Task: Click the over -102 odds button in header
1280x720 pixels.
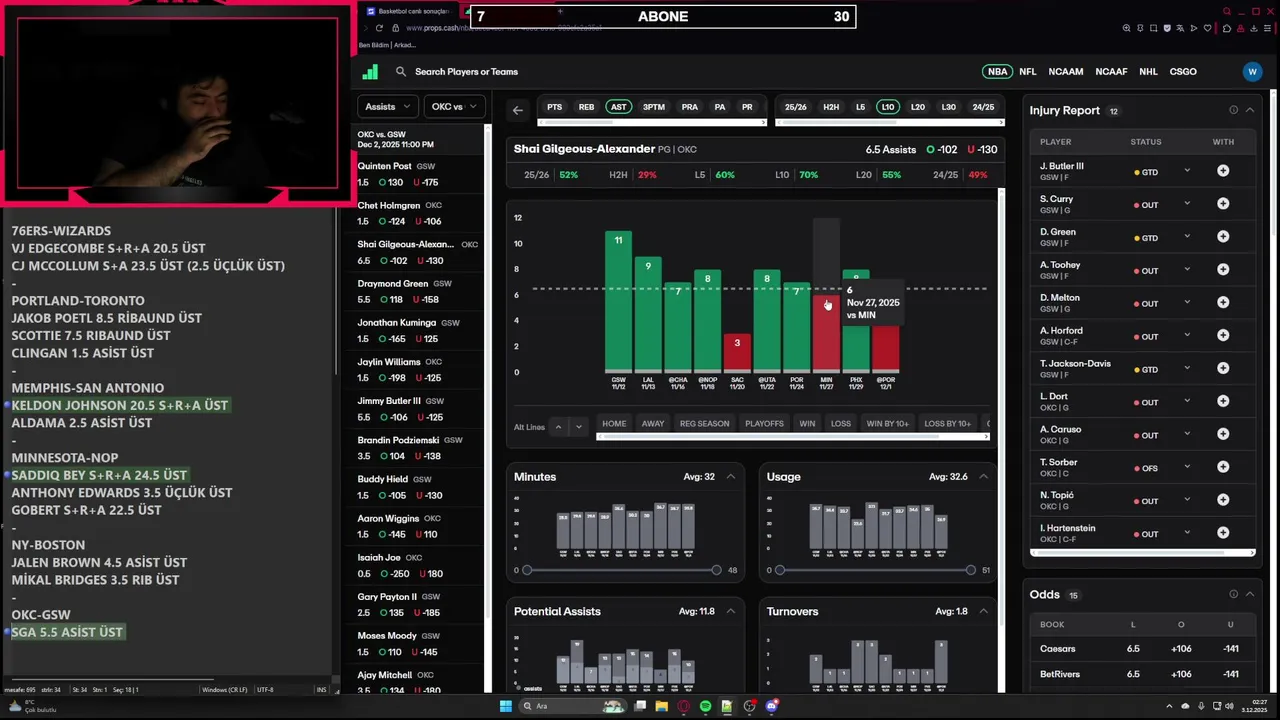Action: pos(942,149)
